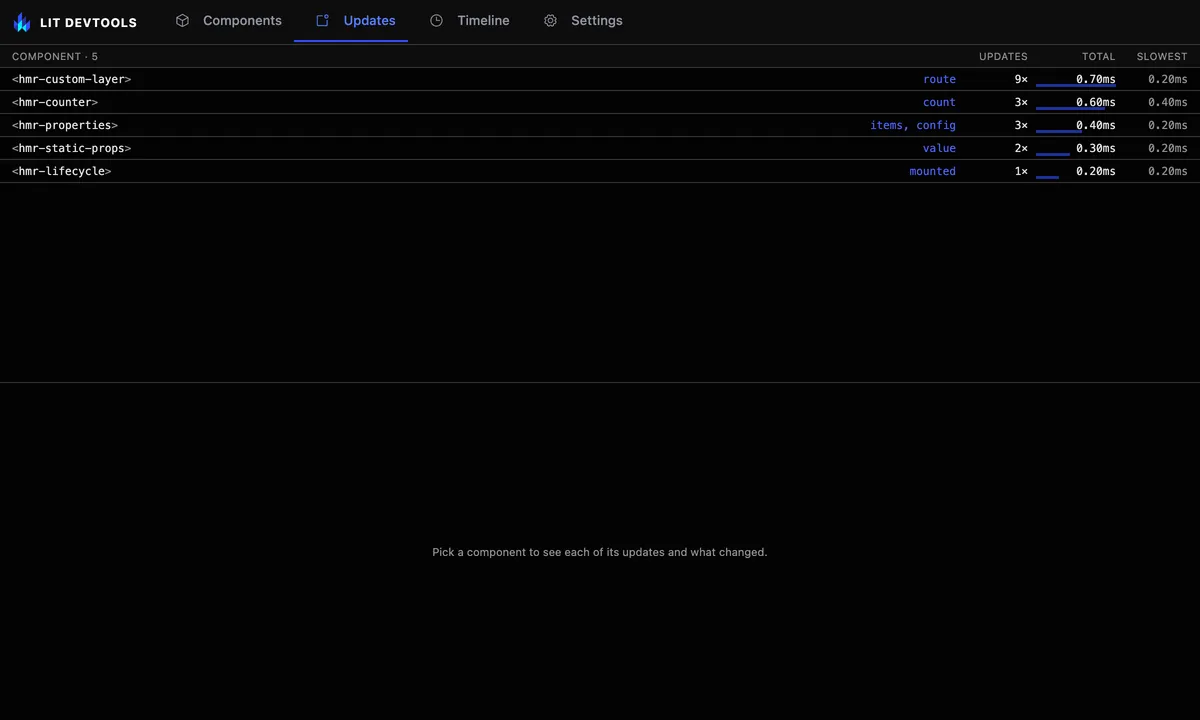
Task: Select the <hmr-counter> component row
Action: tap(600, 102)
